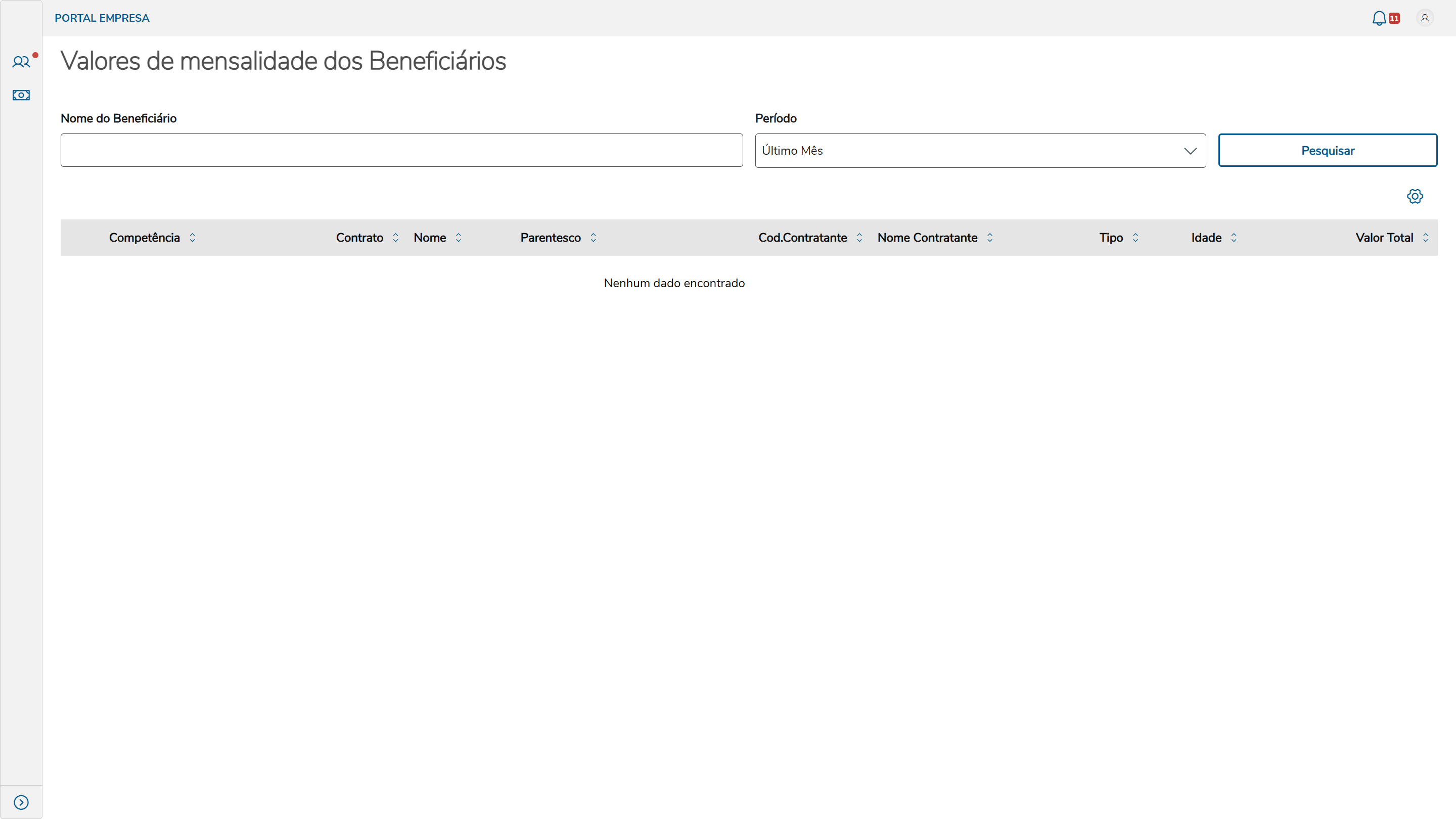This screenshot has width=1456, height=819.
Task: Sort table by Competência column
Action: tap(192, 238)
